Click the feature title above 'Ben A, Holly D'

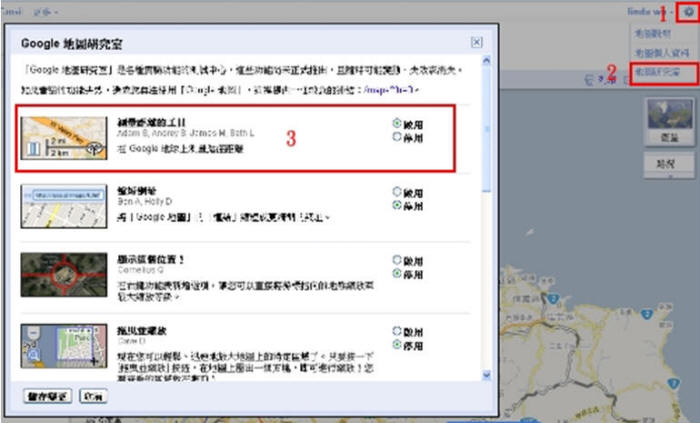137,191
